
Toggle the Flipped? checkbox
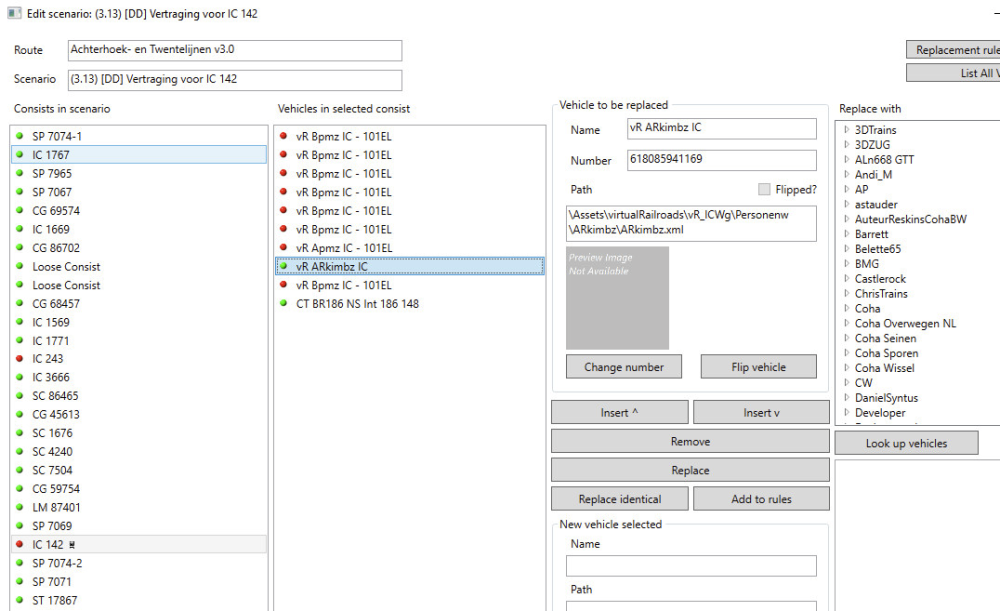(x=764, y=189)
